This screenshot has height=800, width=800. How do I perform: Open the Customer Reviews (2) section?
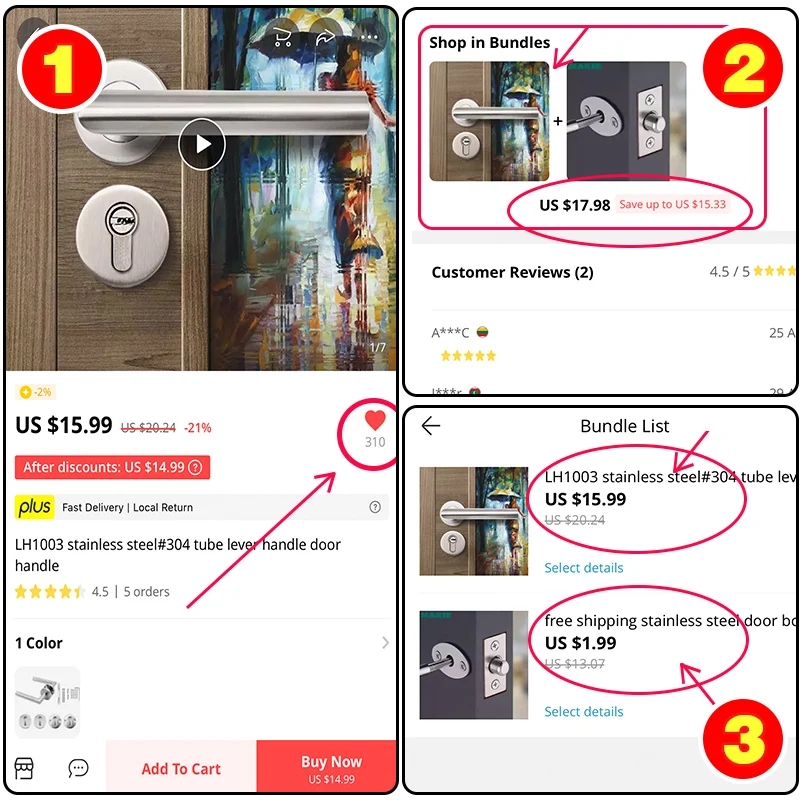[x=512, y=272]
